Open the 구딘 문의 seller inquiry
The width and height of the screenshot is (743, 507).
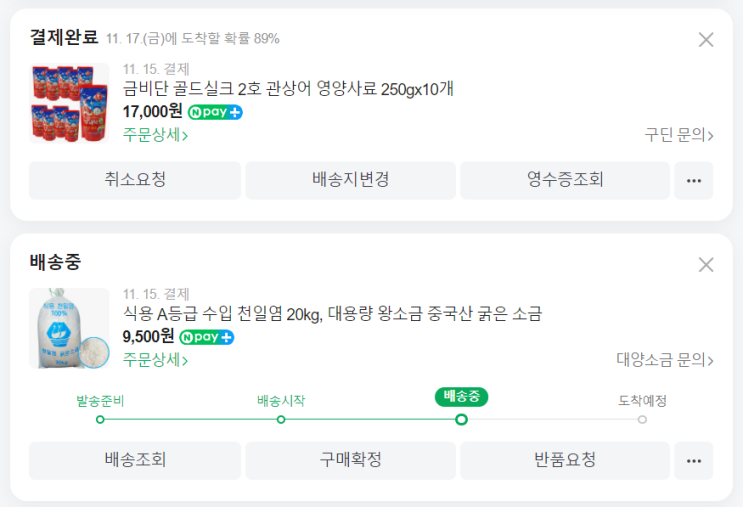[x=679, y=135]
